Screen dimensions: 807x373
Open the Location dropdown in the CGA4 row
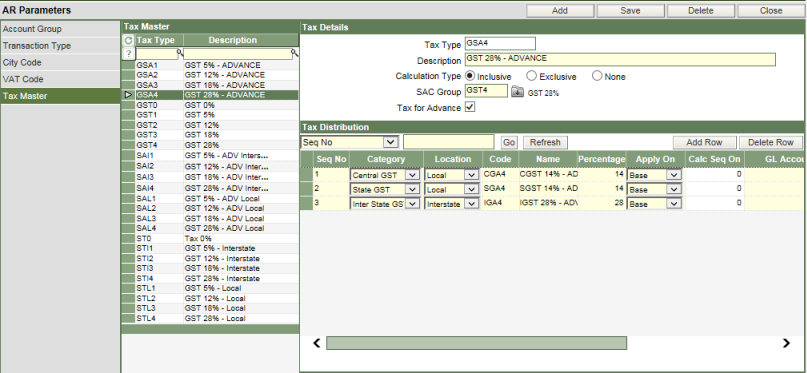tap(471, 175)
